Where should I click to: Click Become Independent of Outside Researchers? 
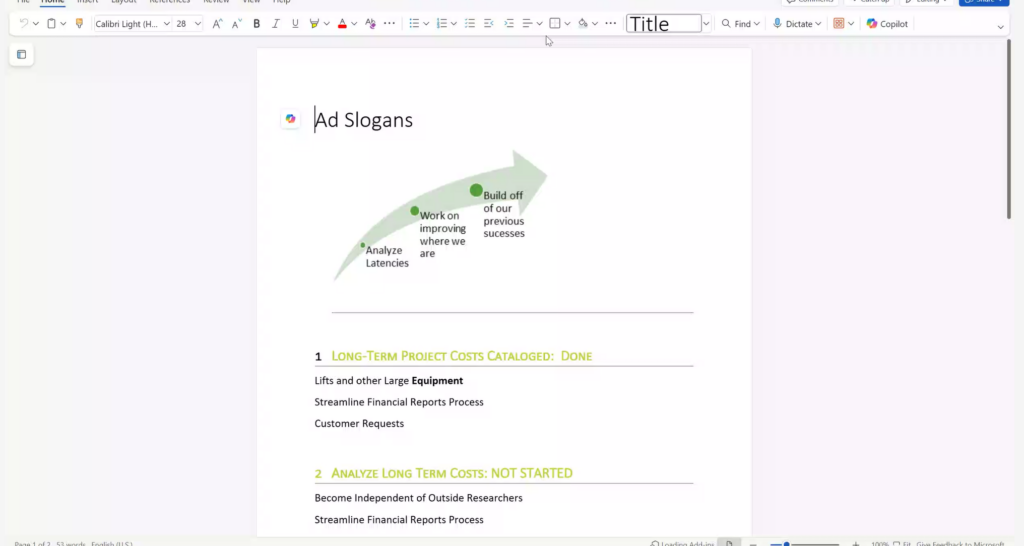click(419, 498)
